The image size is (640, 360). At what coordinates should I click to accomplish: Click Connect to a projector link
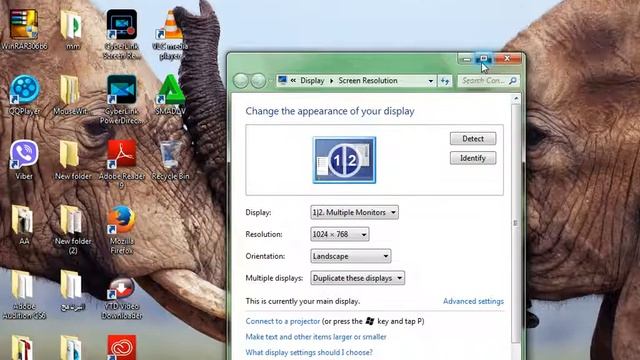click(x=282, y=321)
